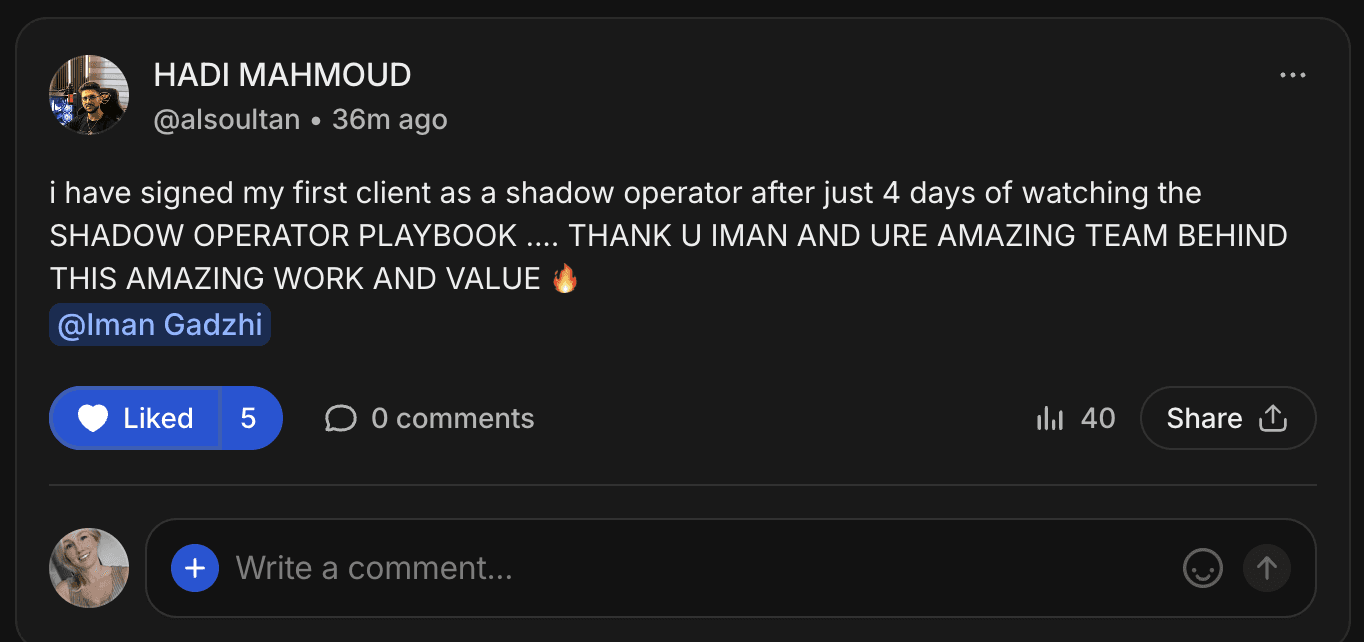Open the emoji picker smiley icon
This screenshot has height=642, width=1364.
[1203, 568]
